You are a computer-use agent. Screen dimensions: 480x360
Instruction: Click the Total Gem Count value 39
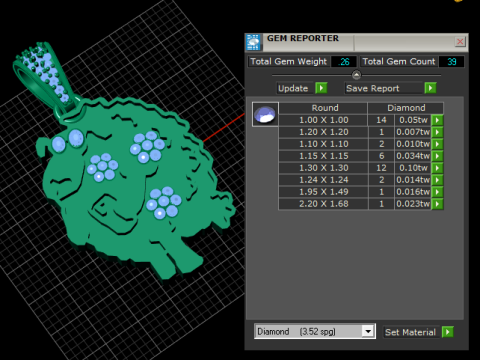[452, 62]
